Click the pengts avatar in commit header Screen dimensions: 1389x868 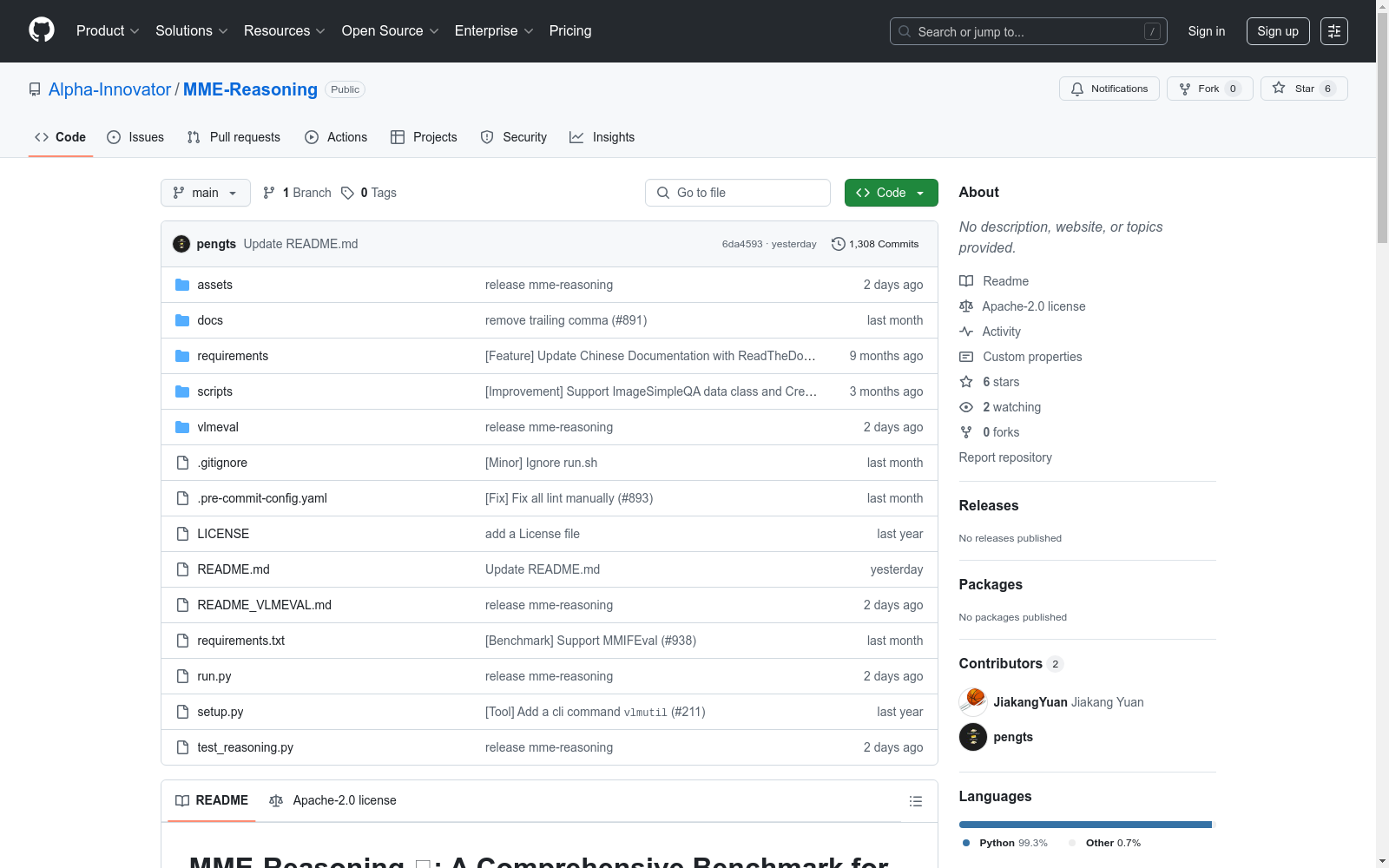[x=181, y=244]
